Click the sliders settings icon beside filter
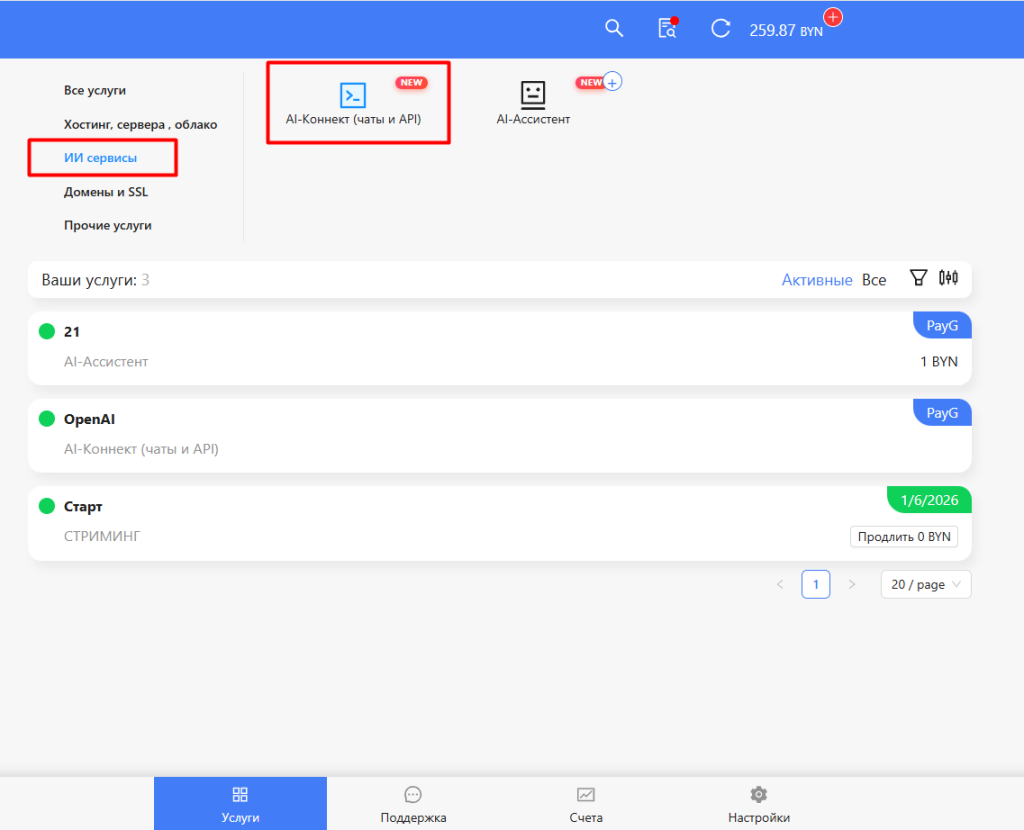The height and width of the screenshot is (830, 1024). 948,279
